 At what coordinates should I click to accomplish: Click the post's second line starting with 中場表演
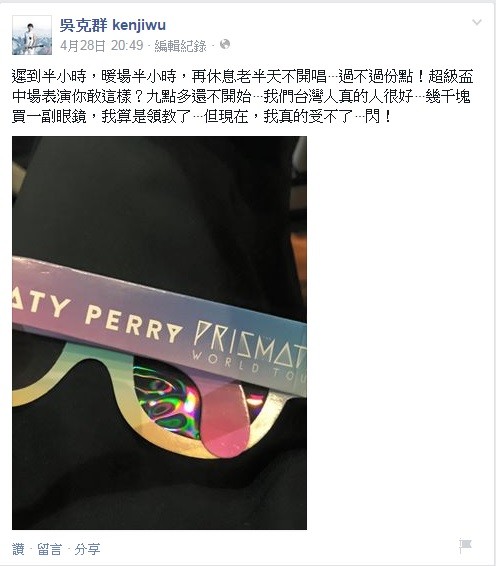(x=241, y=96)
